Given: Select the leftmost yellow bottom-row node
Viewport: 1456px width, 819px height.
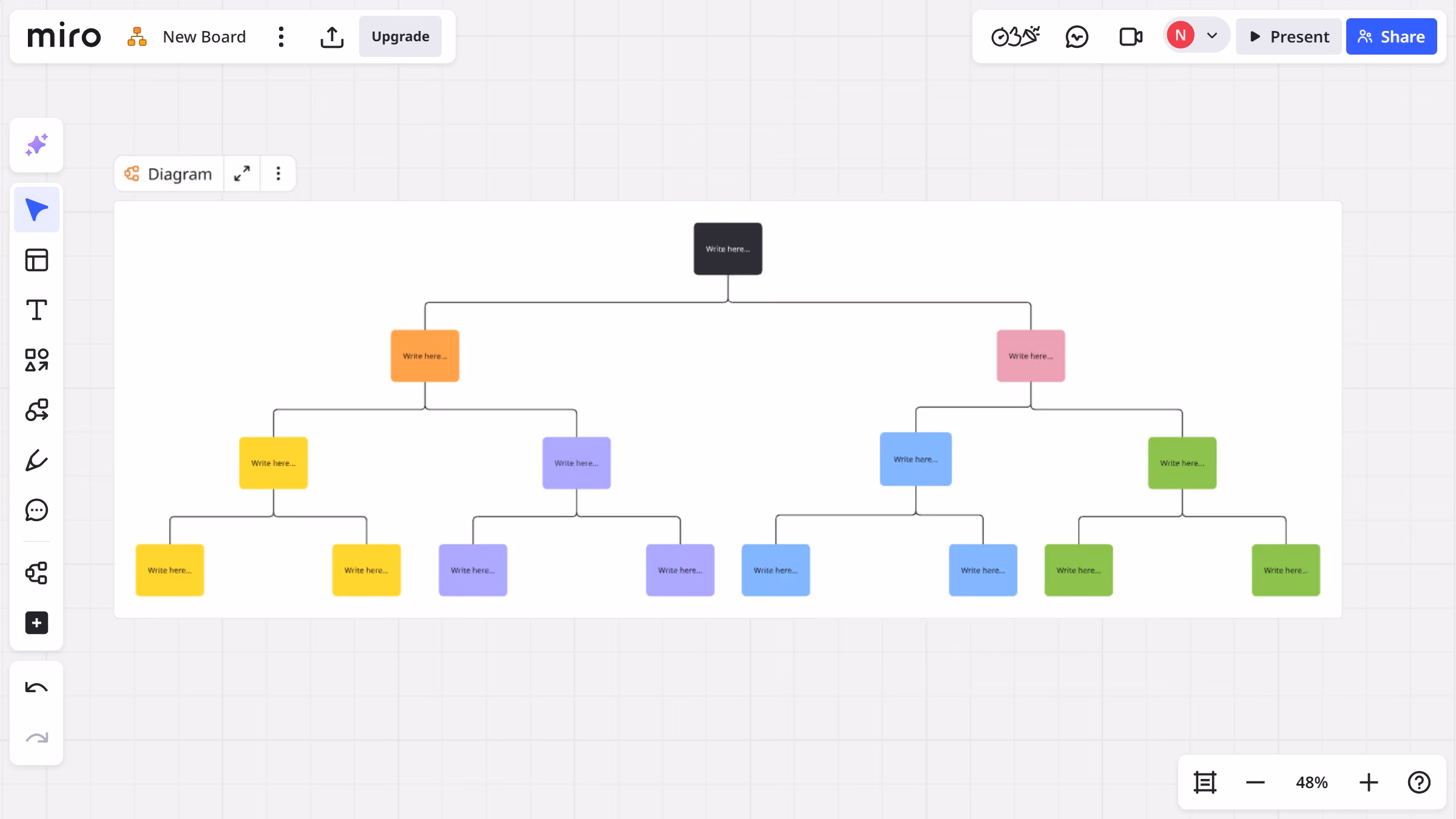Looking at the screenshot, I should pos(170,570).
